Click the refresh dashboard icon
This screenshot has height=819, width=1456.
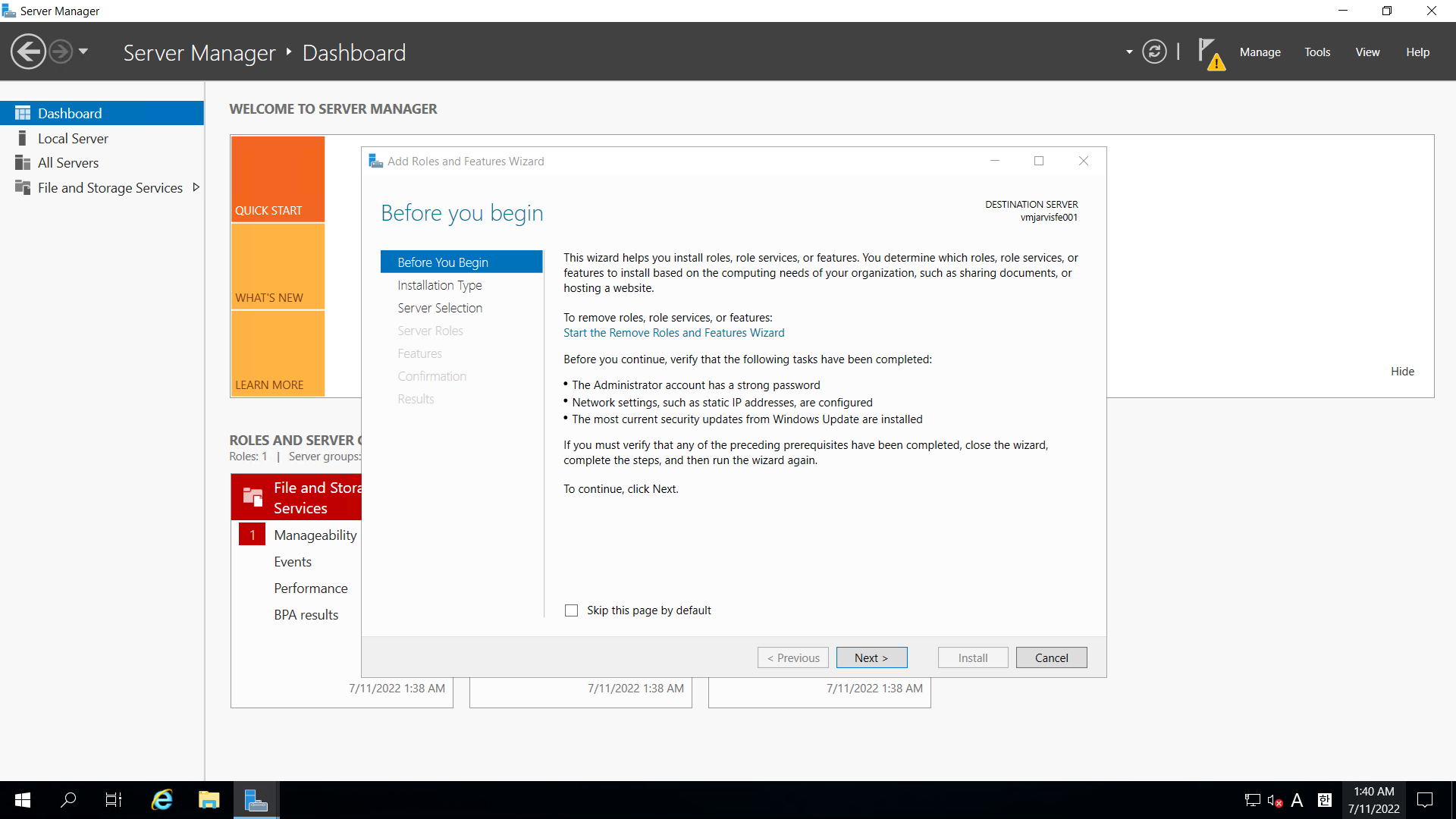[x=1154, y=52]
